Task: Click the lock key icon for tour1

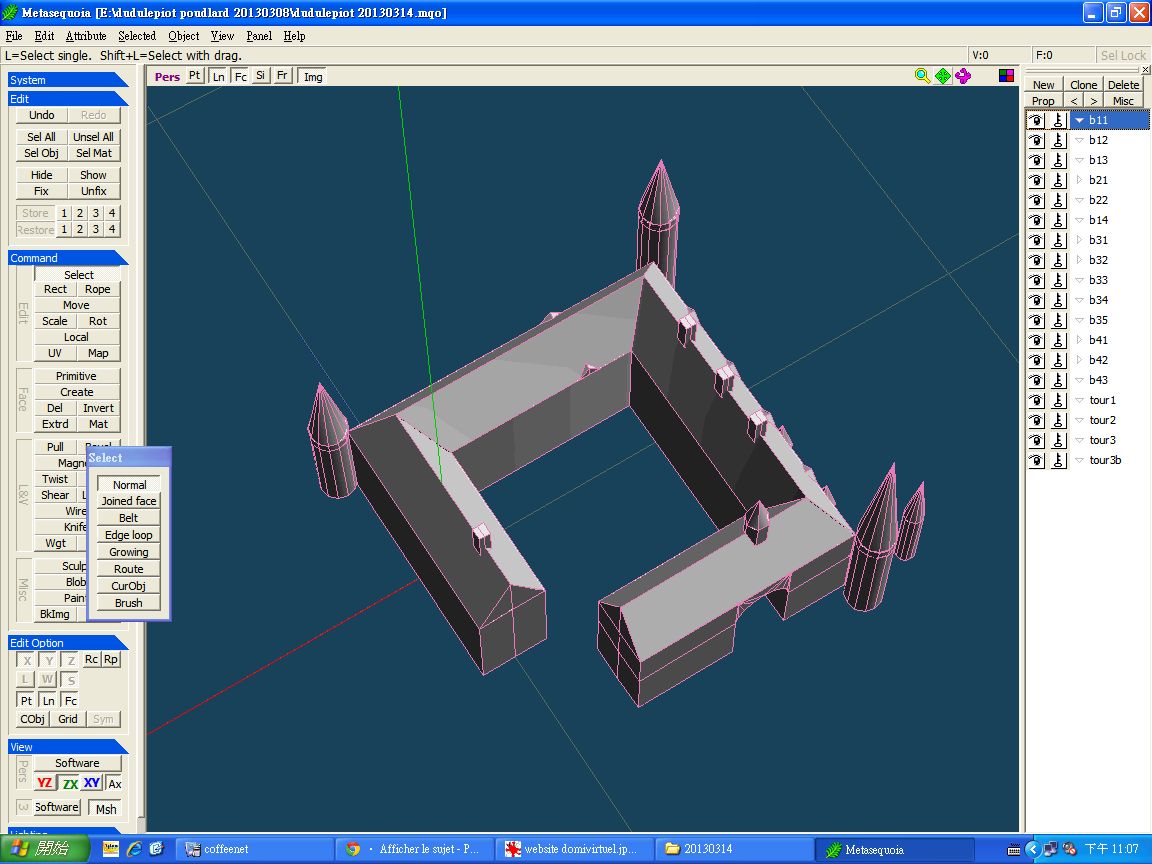Action: [1058, 401]
